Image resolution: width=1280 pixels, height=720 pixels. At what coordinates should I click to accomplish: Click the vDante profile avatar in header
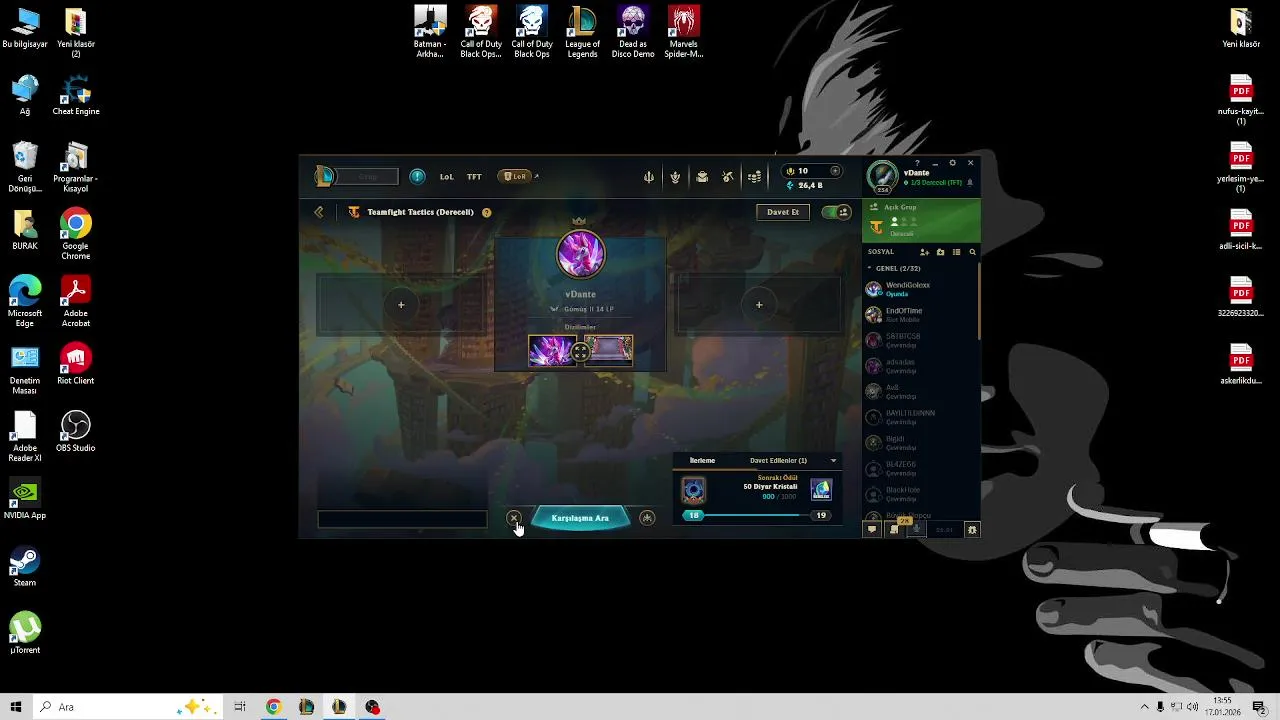(x=882, y=175)
